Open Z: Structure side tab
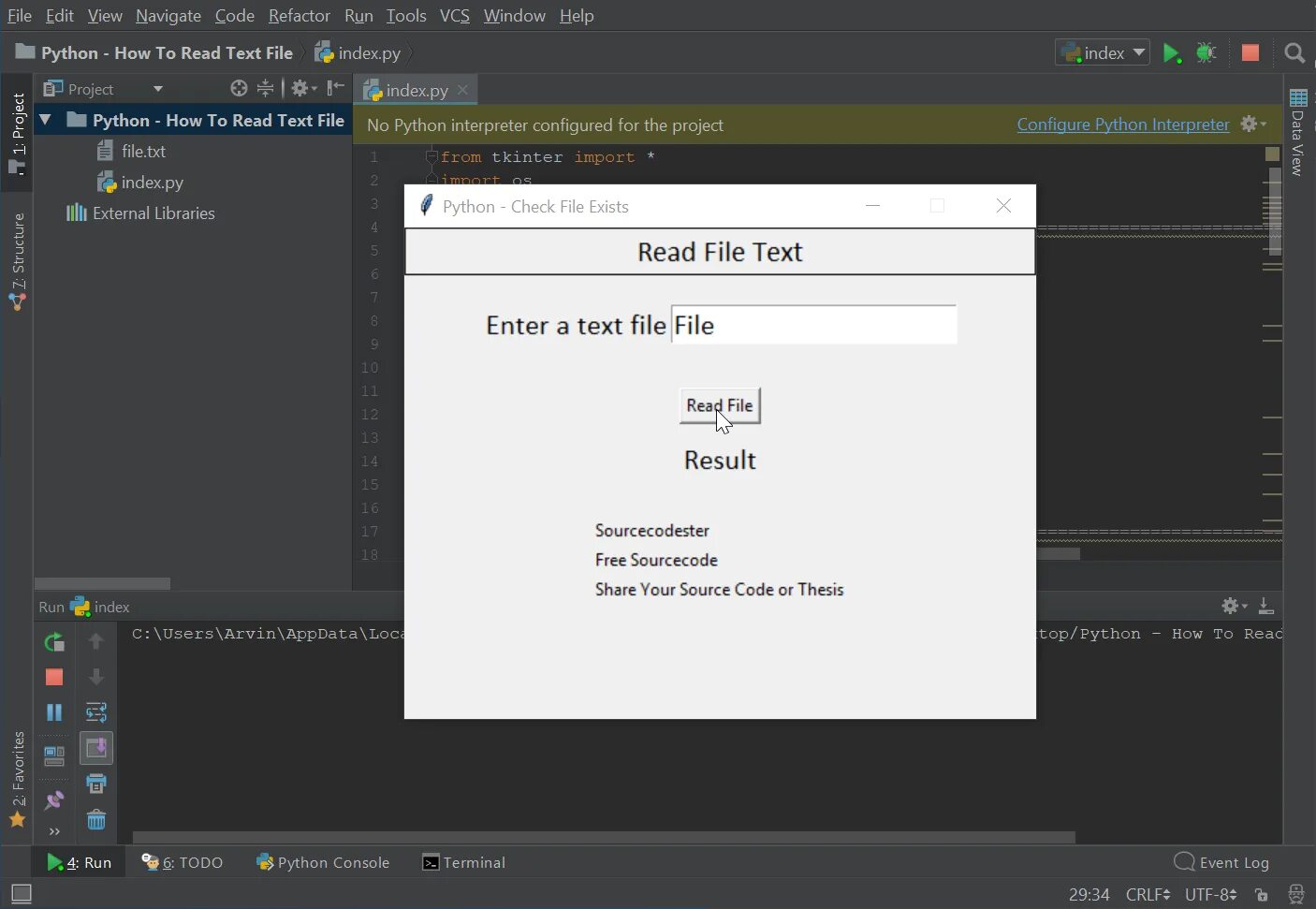The width and height of the screenshot is (1316, 909). (x=17, y=262)
